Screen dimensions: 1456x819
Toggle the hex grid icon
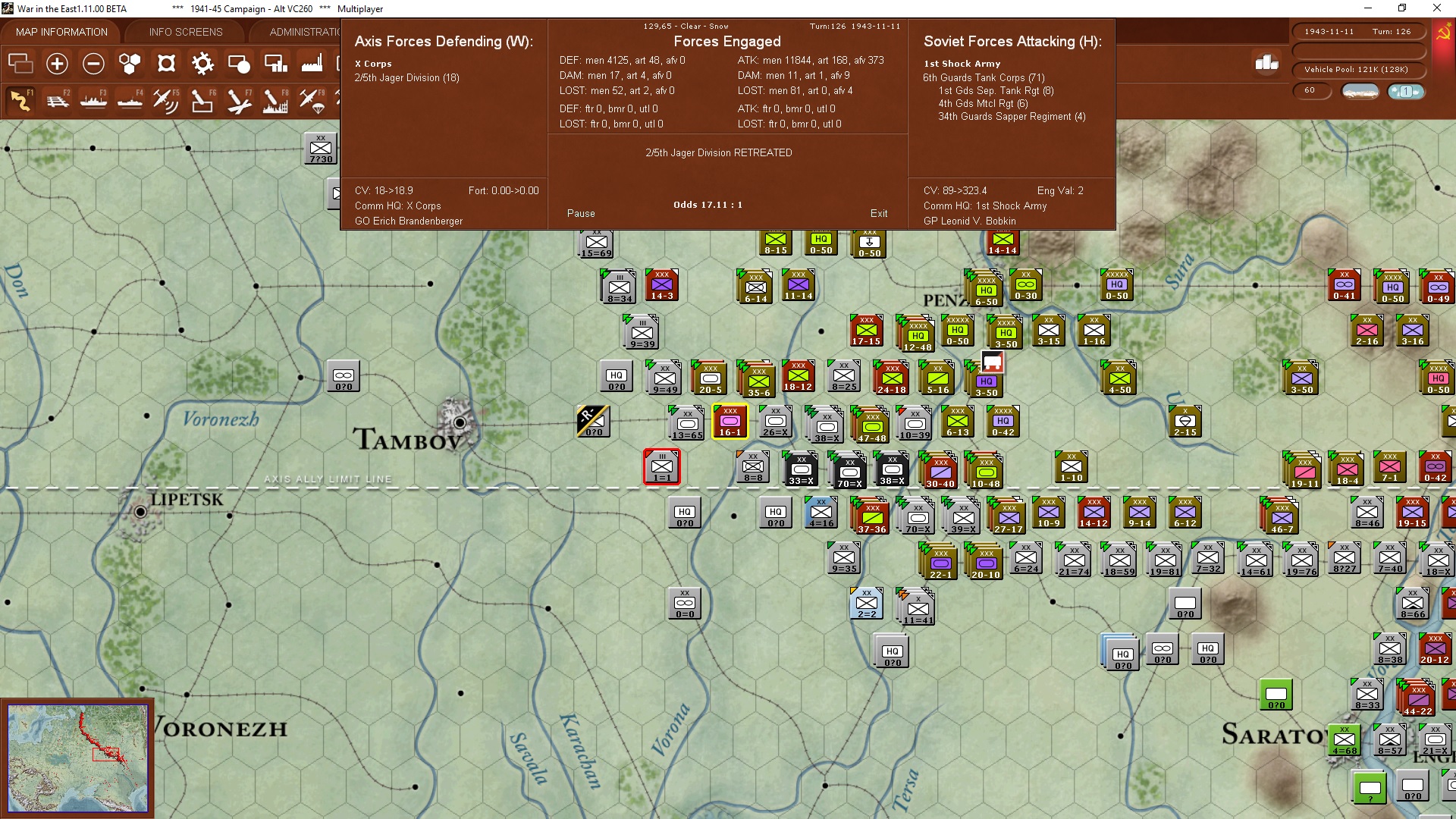pyautogui.click(x=130, y=64)
